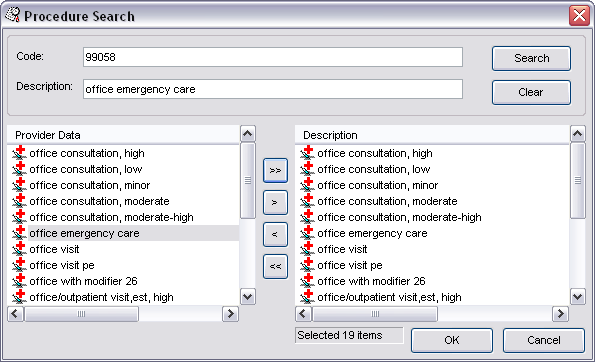Focus the Description input field
Screen dimensions: 595x362
point(272,89)
